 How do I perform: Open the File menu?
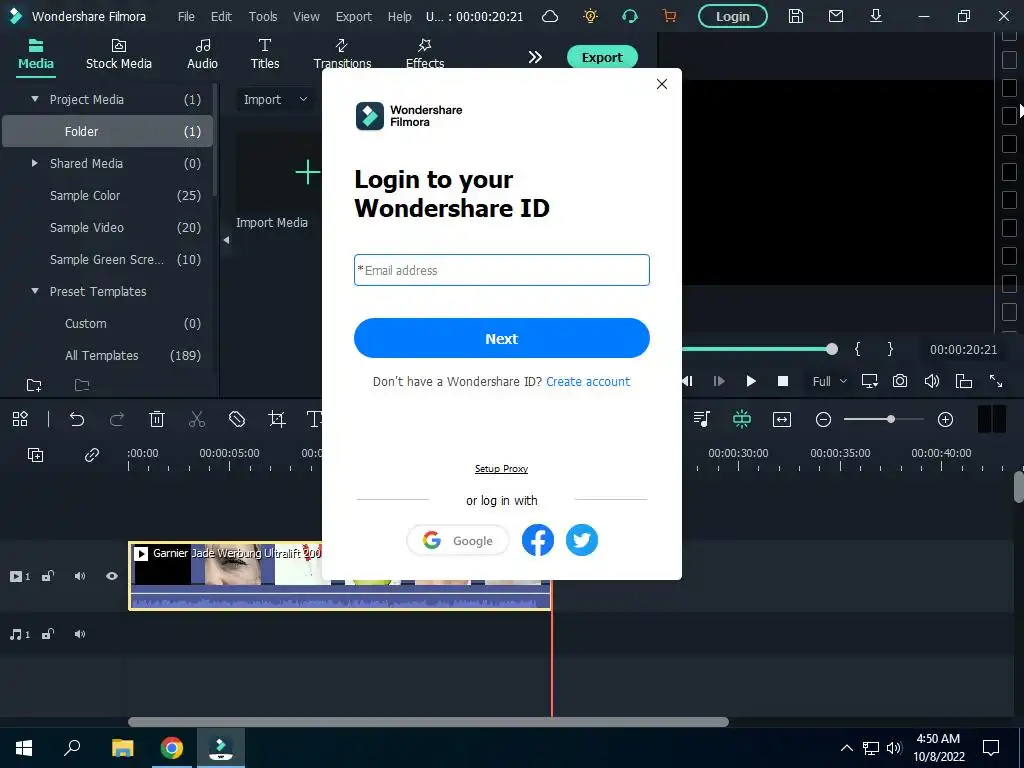coord(186,16)
